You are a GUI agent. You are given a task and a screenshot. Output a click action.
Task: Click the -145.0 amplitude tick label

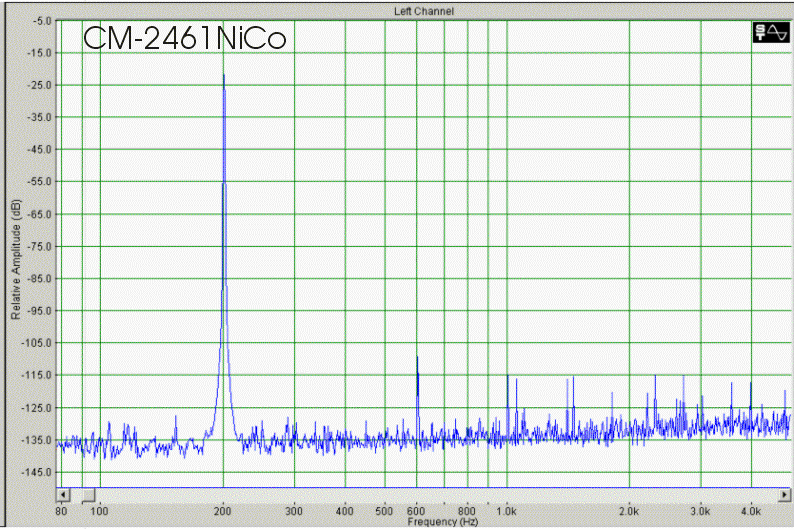tap(37, 471)
